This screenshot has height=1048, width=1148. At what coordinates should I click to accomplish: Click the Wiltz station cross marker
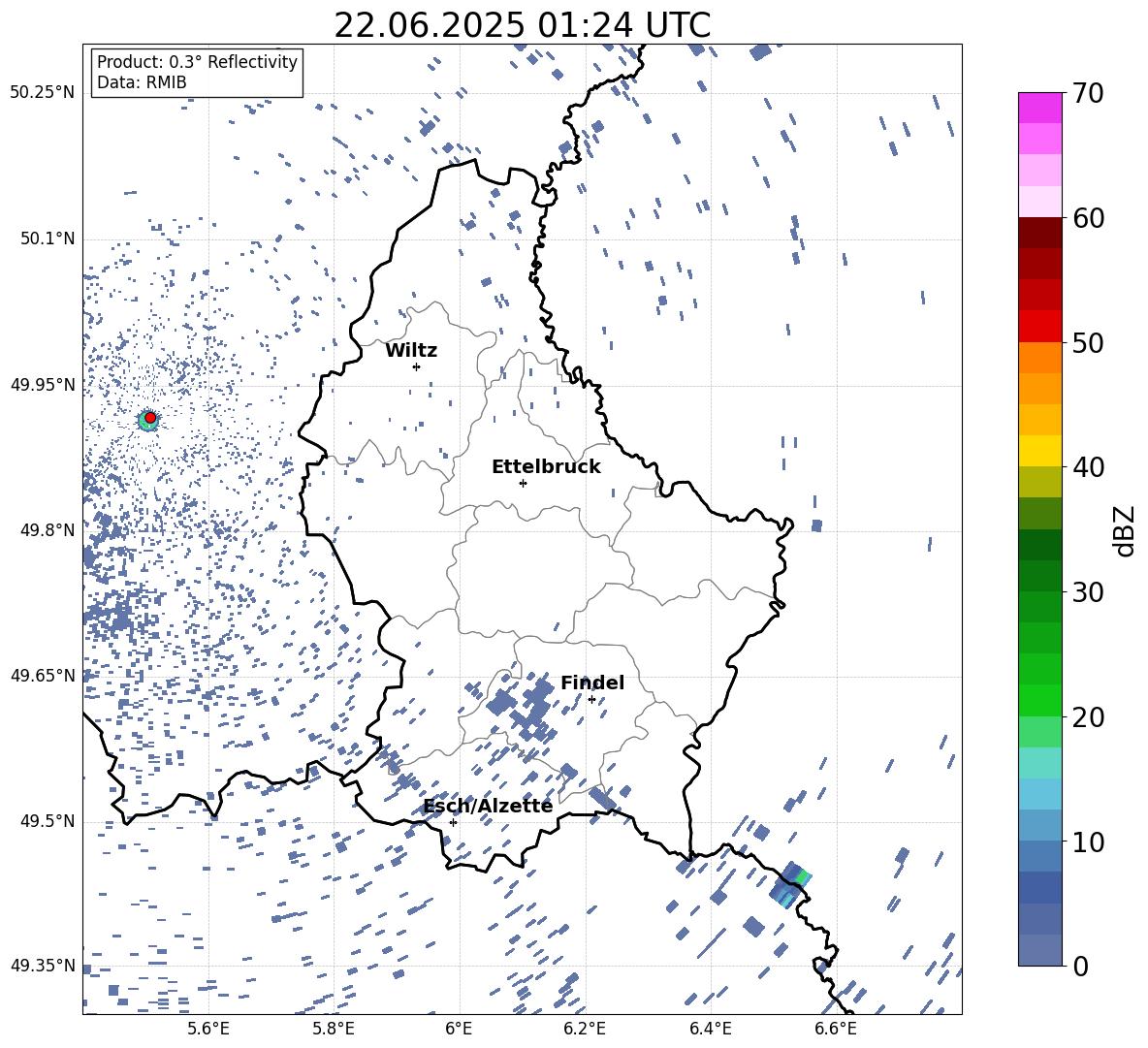point(417,366)
